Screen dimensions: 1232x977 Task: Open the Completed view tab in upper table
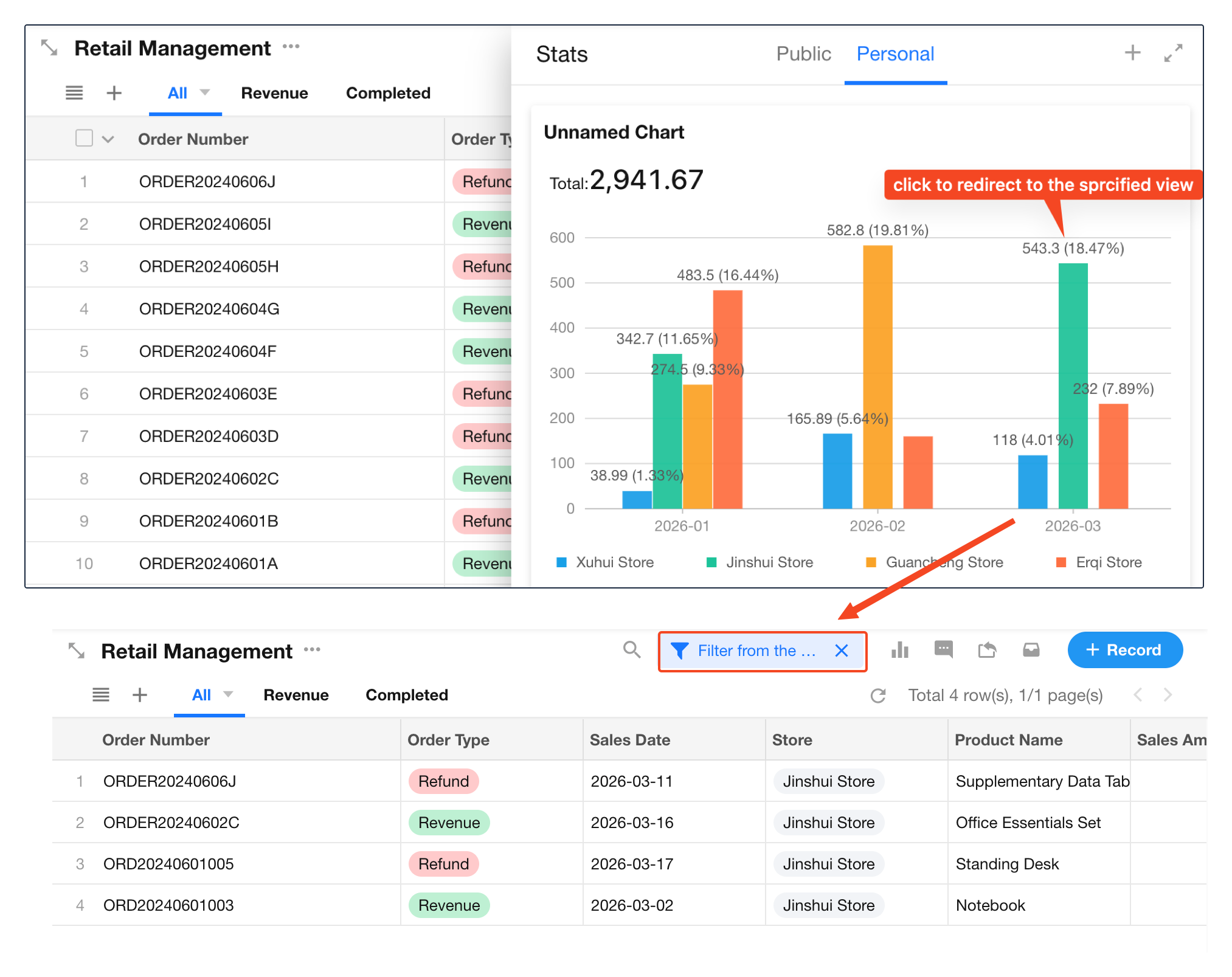point(388,93)
